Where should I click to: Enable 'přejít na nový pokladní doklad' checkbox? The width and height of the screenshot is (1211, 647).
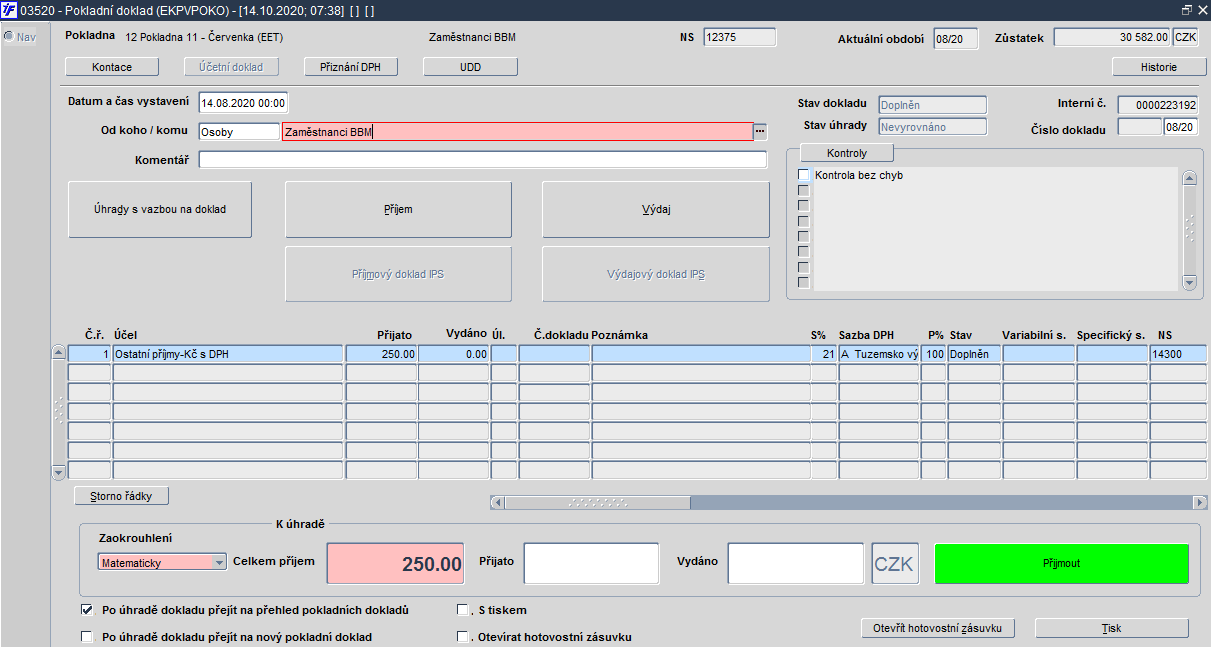[87, 637]
